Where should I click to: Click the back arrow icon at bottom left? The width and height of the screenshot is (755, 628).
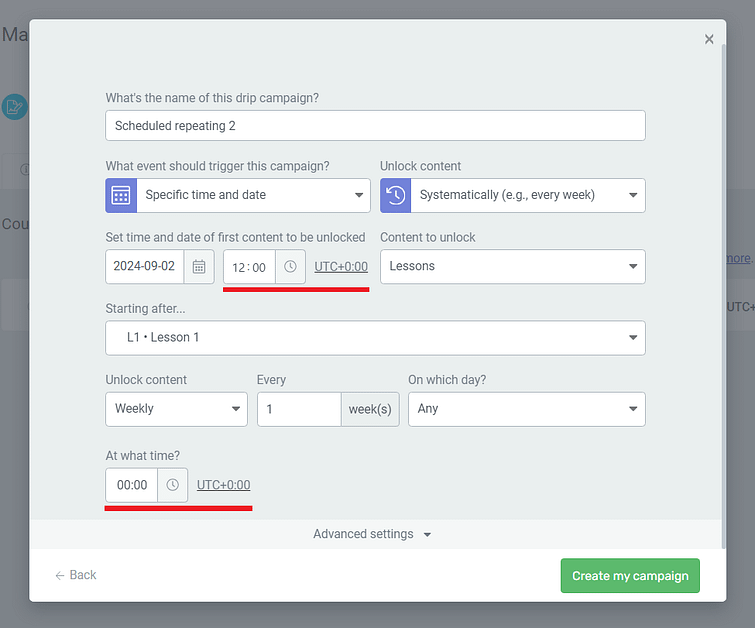[x=60, y=575]
